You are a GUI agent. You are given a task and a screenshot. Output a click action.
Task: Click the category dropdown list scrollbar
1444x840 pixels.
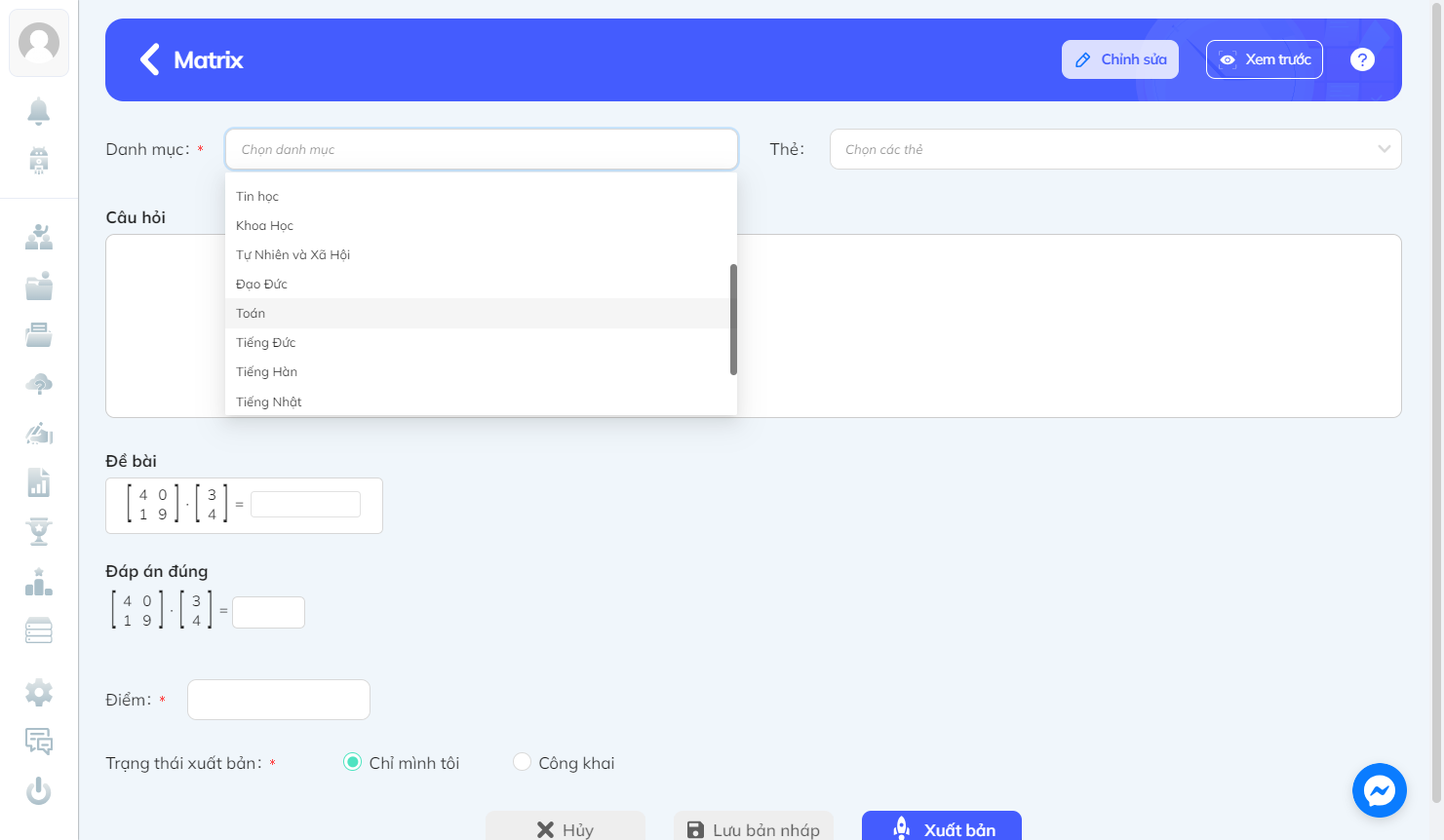(733, 320)
